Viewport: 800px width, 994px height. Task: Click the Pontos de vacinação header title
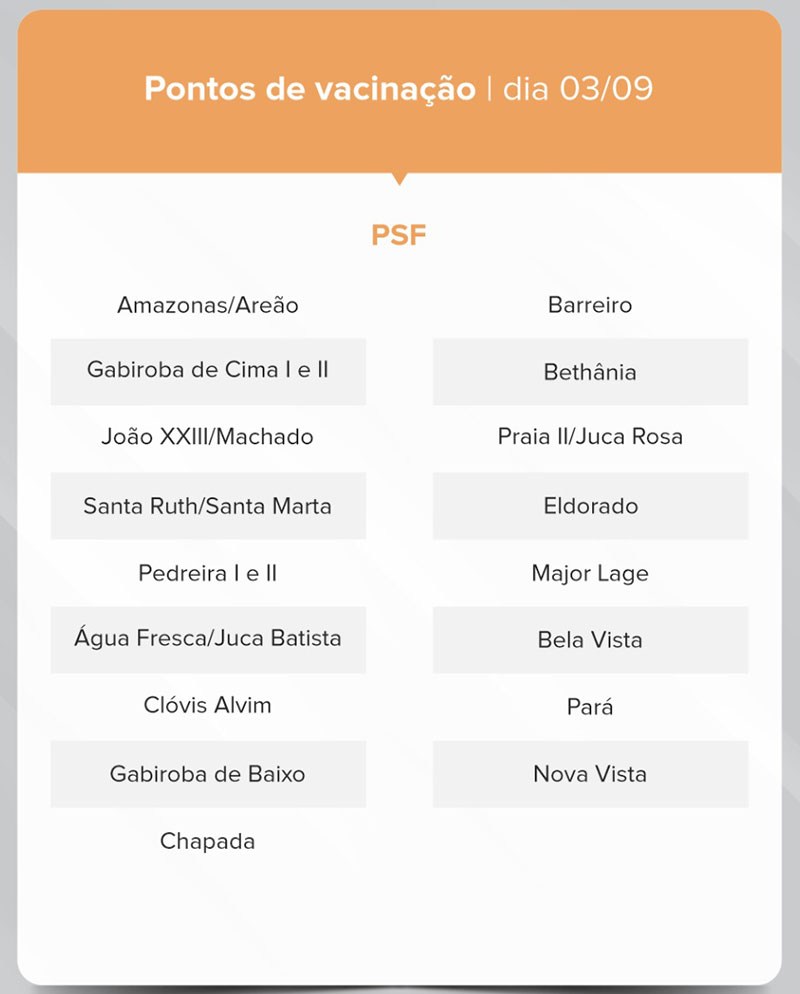(310, 88)
